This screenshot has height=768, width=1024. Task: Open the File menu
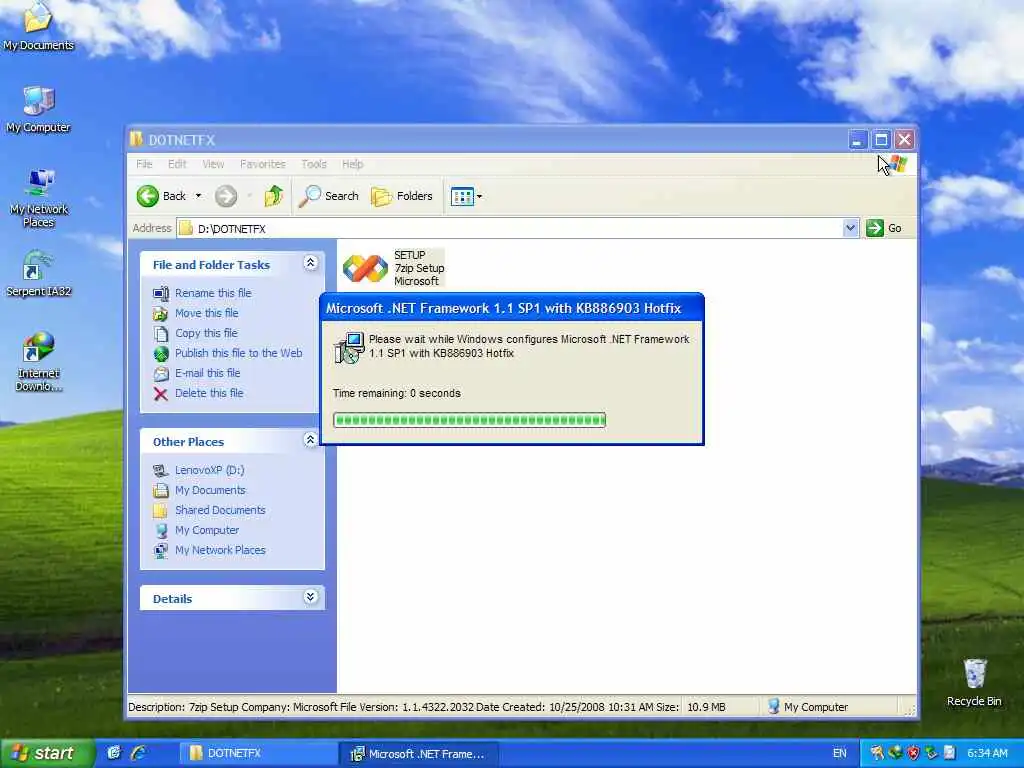point(144,164)
